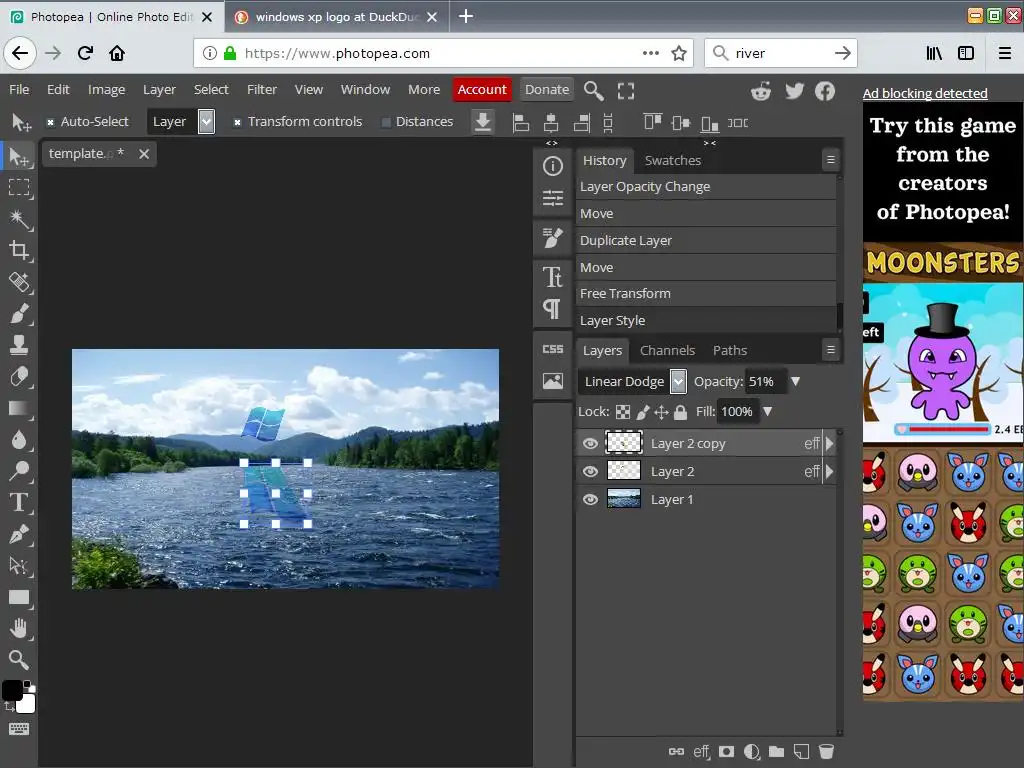Toggle the Transform controls checkbox
This screenshot has height=768, width=1024.
(x=237, y=122)
